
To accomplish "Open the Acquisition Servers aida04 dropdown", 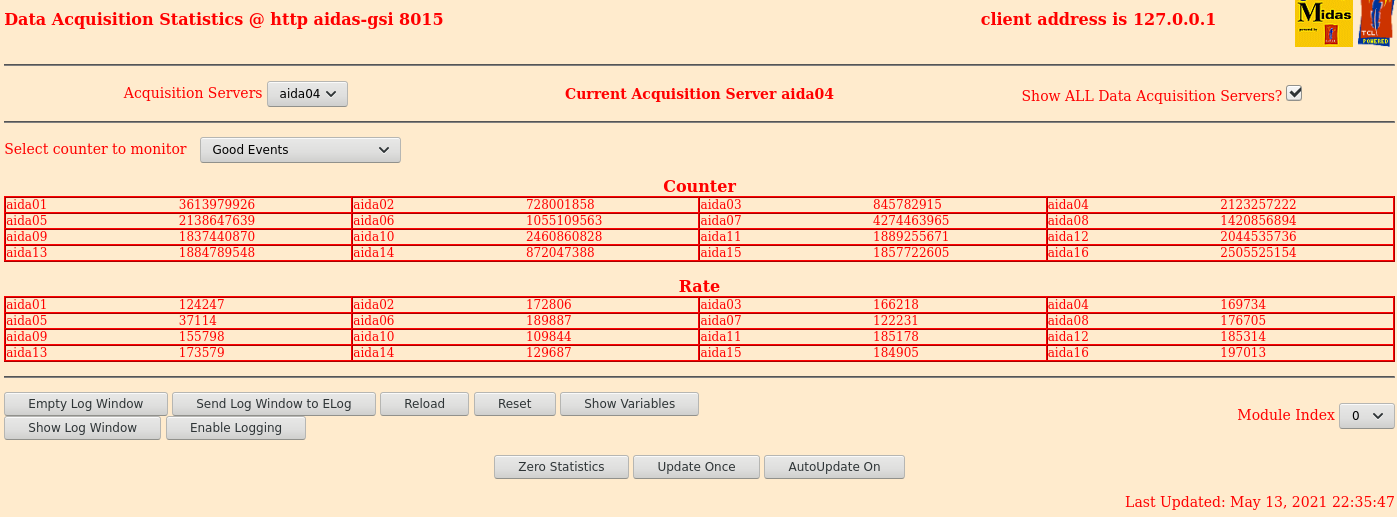I will pos(307,94).
